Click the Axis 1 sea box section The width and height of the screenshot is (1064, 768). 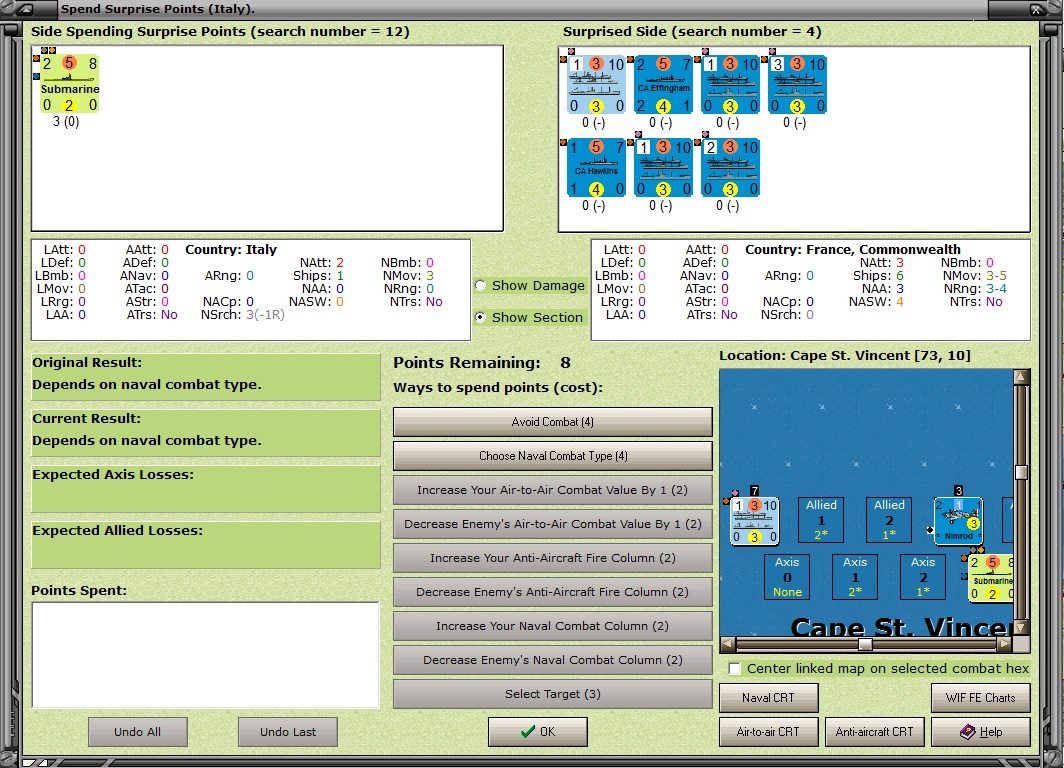[855, 577]
